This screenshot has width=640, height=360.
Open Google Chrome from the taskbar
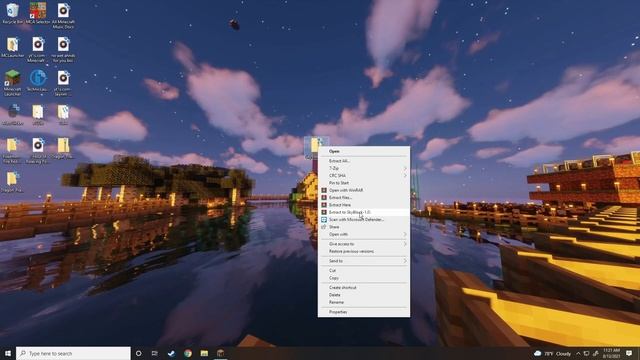click(x=188, y=353)
